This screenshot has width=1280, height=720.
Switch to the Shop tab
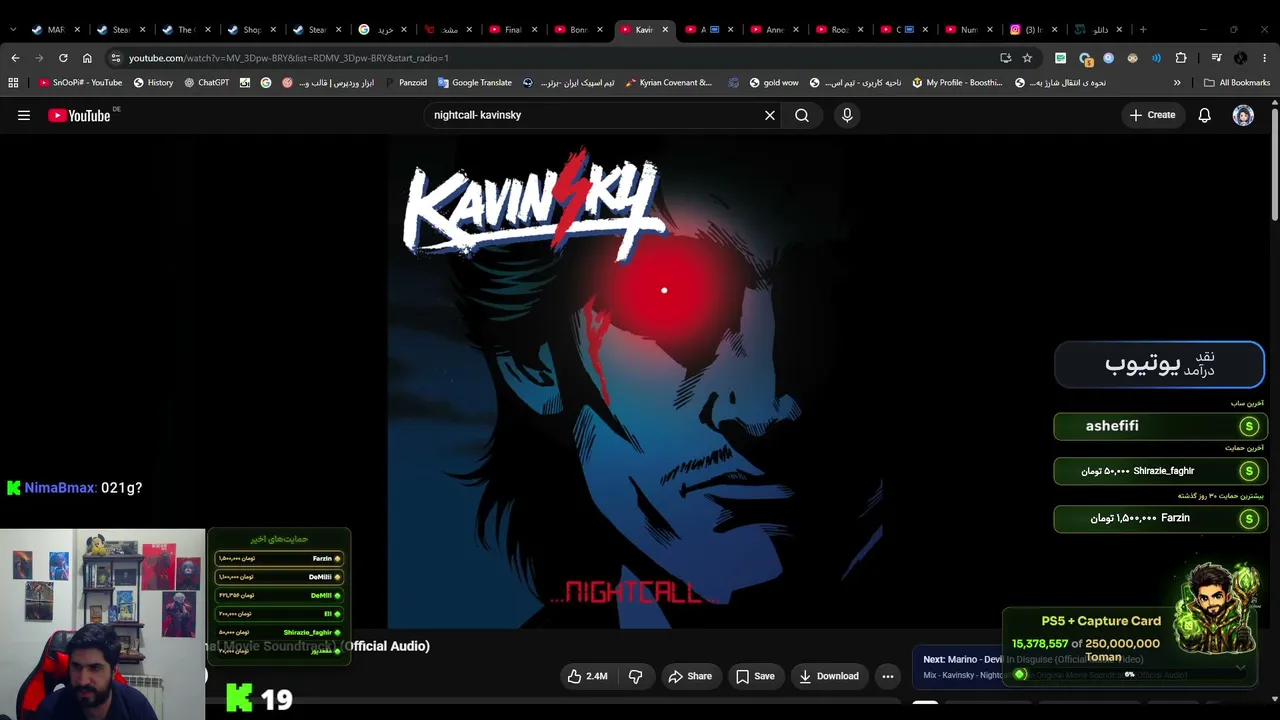tap(251, 30)
